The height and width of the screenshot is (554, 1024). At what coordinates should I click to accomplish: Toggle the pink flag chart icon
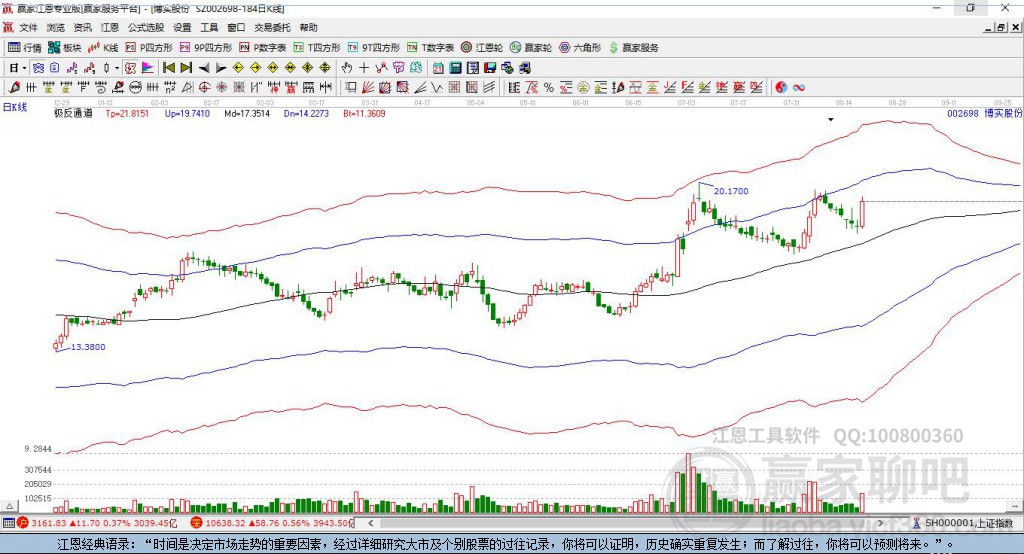[x=148, y=68]
